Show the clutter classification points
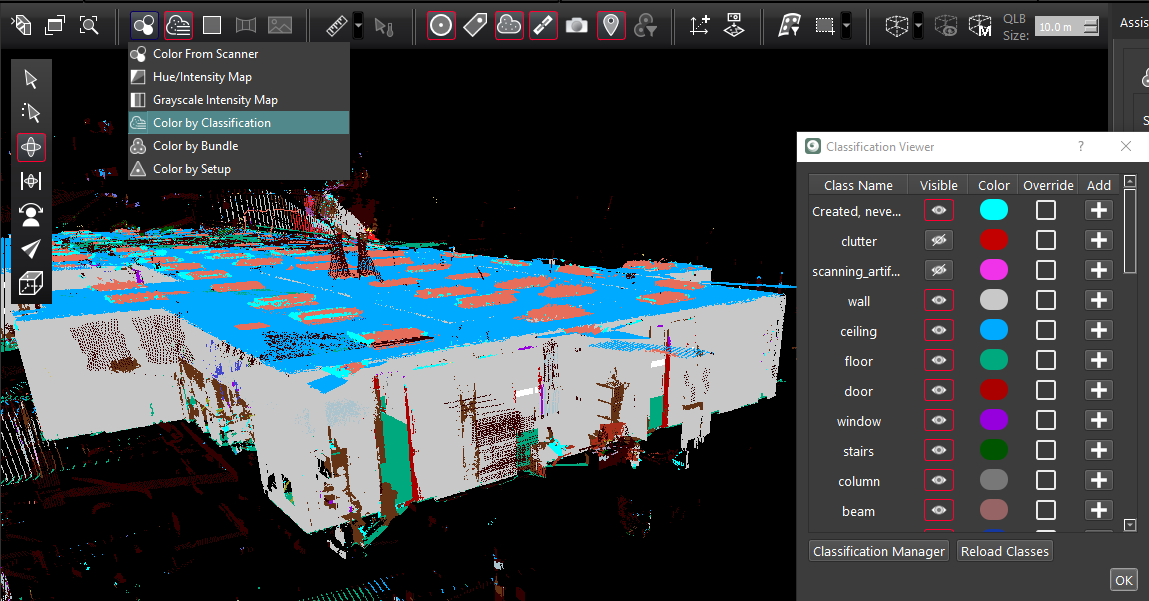The width and height of the screenshot is (1149, 601). click(x=937, y=240)
